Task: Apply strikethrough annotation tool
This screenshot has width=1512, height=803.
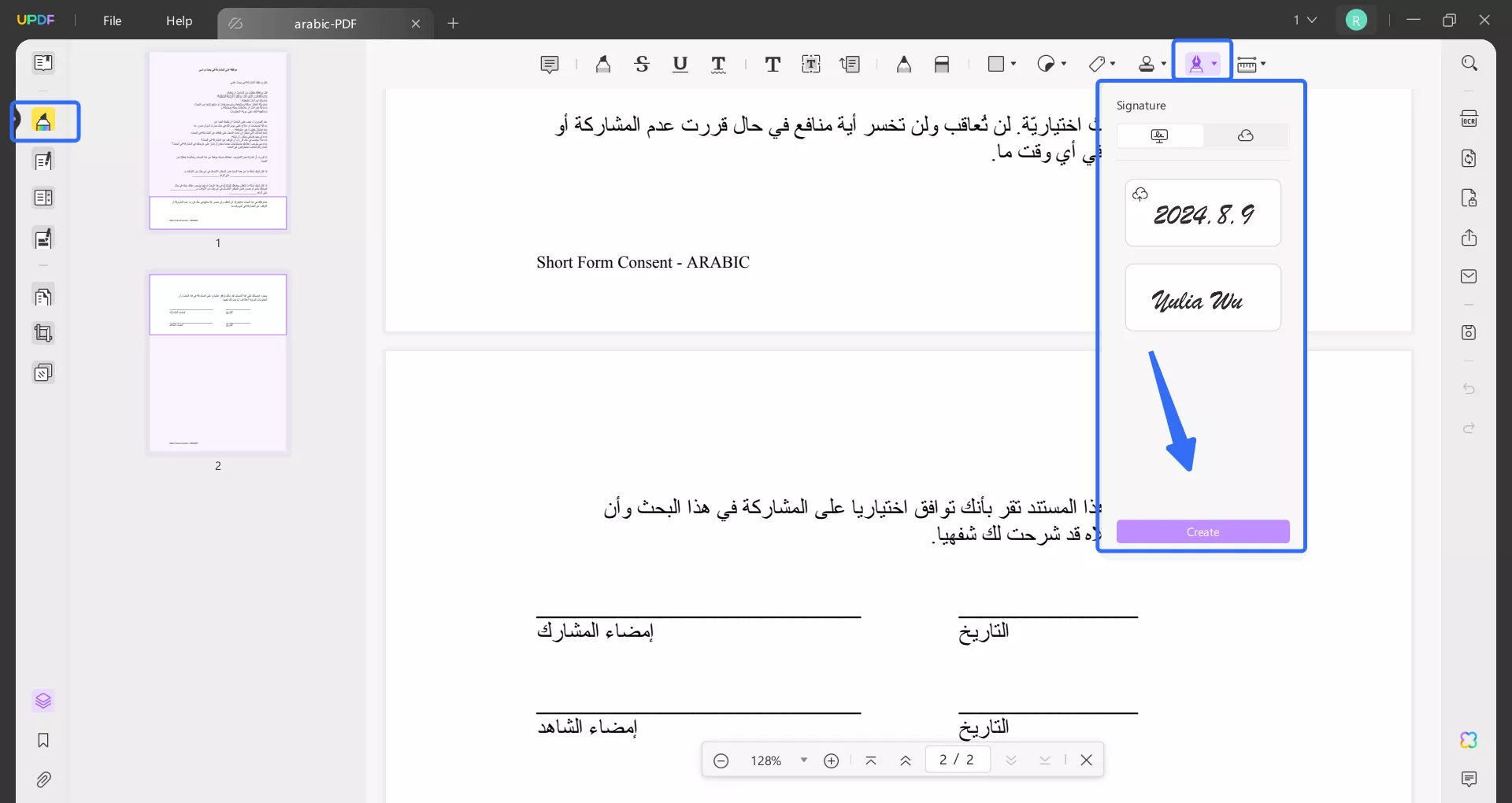Action: coord(643,64)
